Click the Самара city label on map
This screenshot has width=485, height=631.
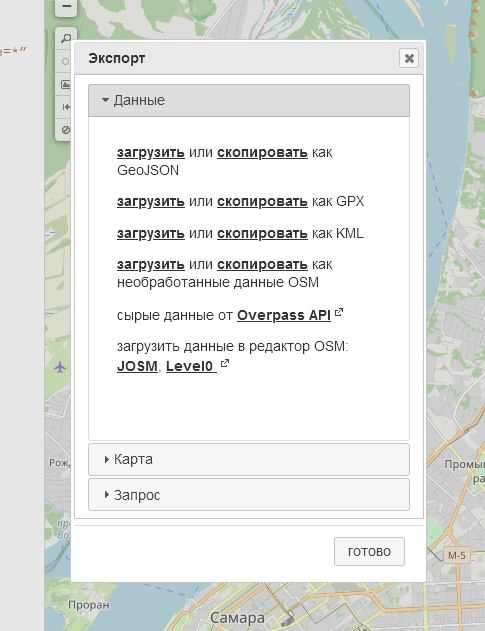[237, 618]
